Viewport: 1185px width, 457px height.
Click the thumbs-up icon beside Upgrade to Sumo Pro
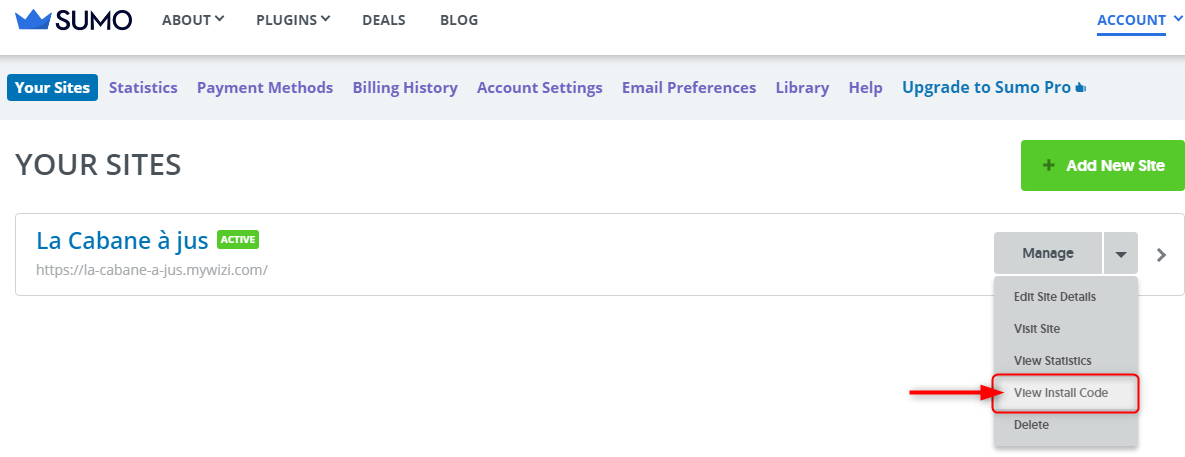pyautogui.click(x=1080, y=88)
